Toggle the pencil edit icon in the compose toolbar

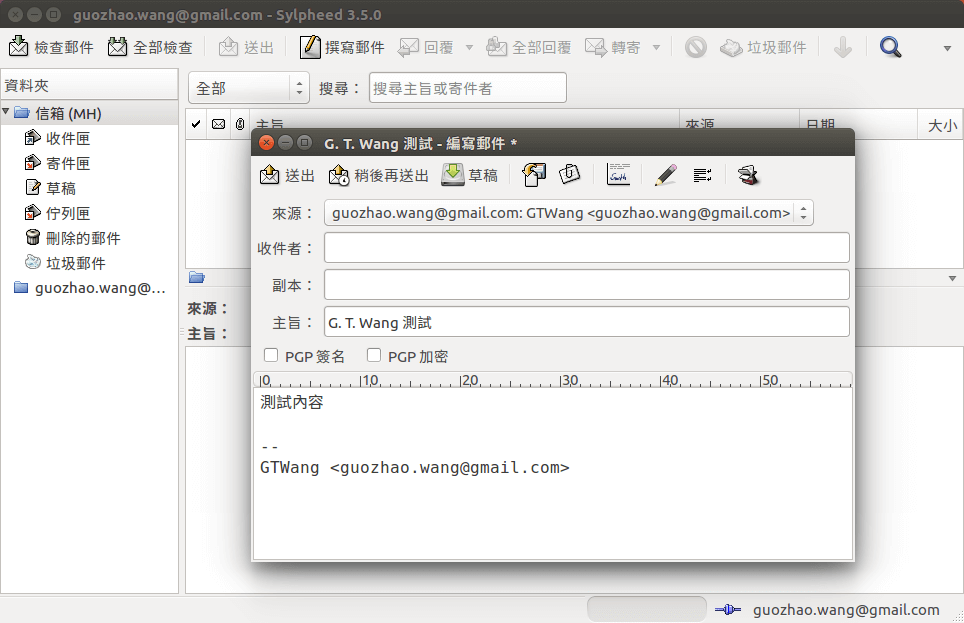(665, 174)
